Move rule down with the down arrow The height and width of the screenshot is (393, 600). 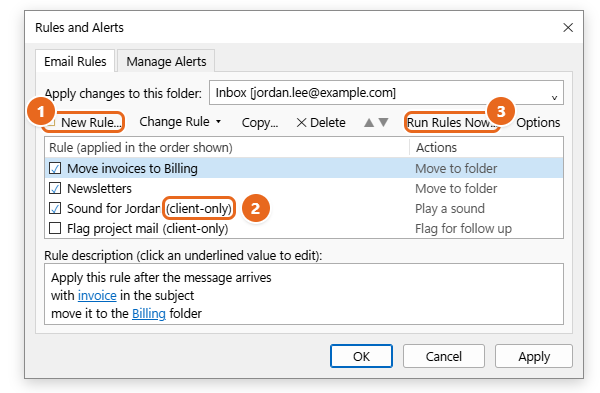coord(383,122)
